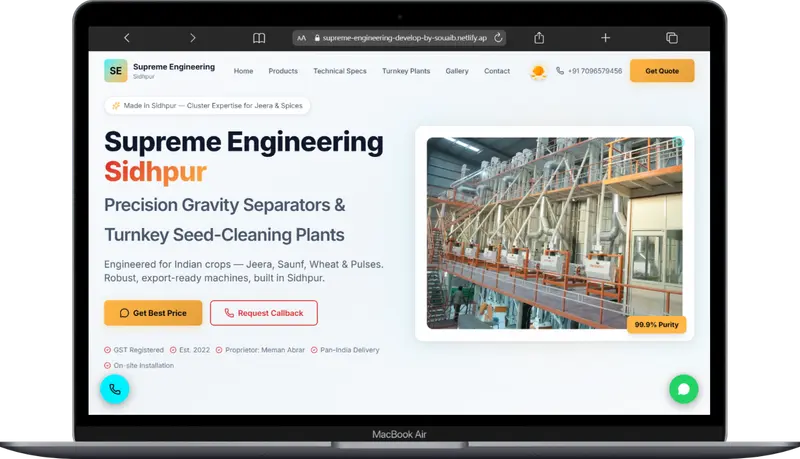Go forward with the browser forward arrow
Viewport: 800px width, 459px height.
pyautogui.click(x=192, y=38)
